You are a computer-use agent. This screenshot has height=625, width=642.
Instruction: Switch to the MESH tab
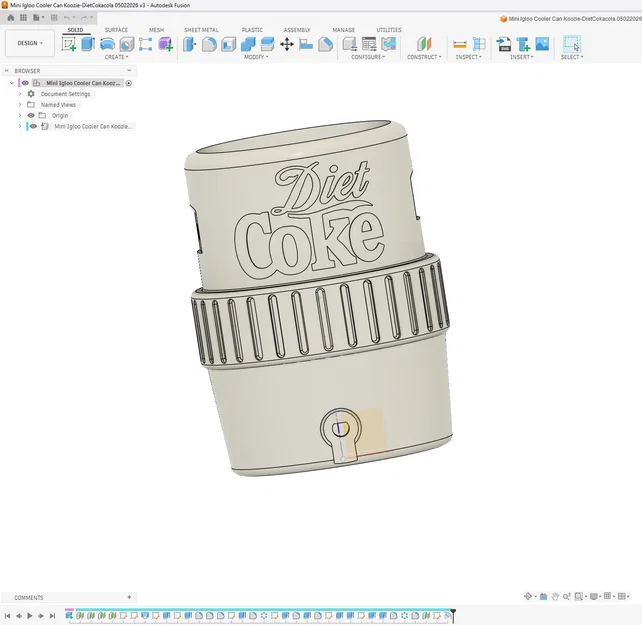(x=156, y=30)
